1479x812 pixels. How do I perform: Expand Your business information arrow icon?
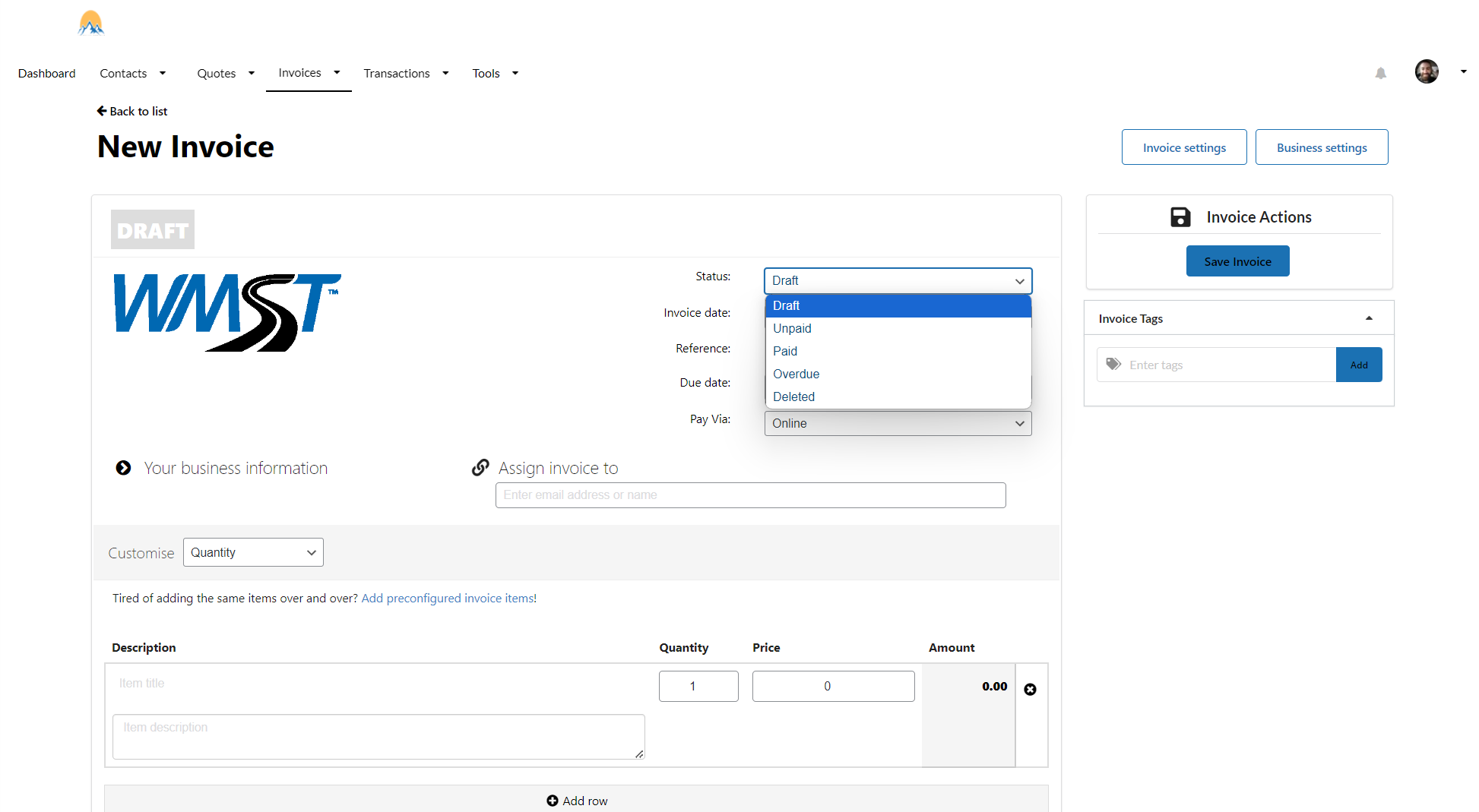(123, 468)
